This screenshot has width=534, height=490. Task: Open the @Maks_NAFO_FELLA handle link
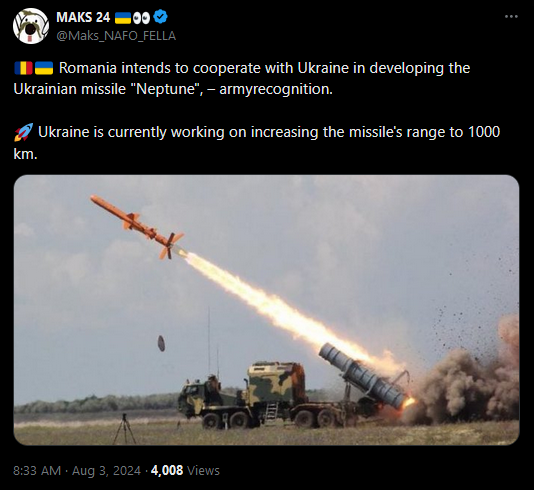pyautogui.click(x=116, y=35)
